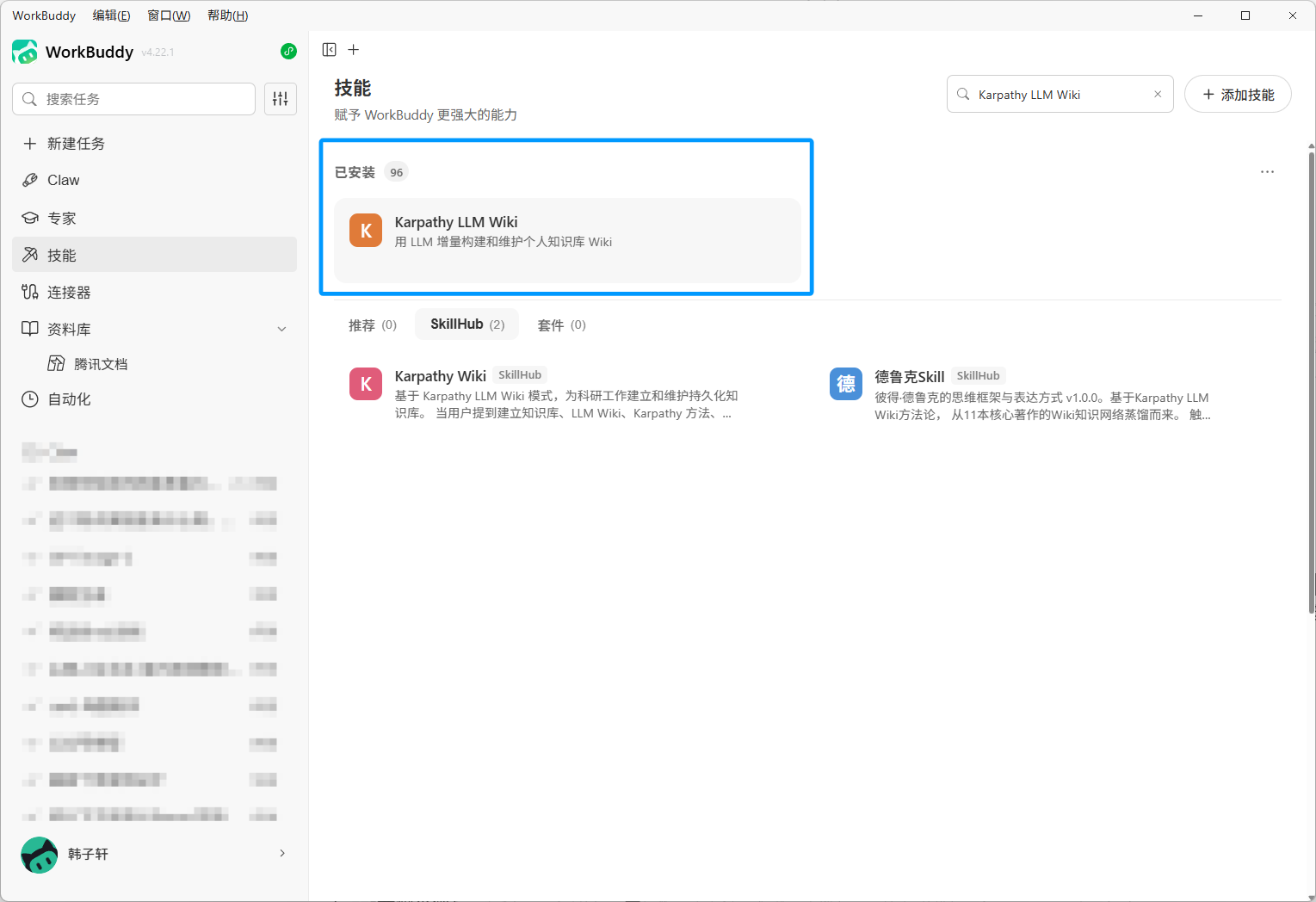The image size is (1316, 902).
Task: Click the blue 德 icon of 德鲁克Skill
Action: tap(846, 384)
